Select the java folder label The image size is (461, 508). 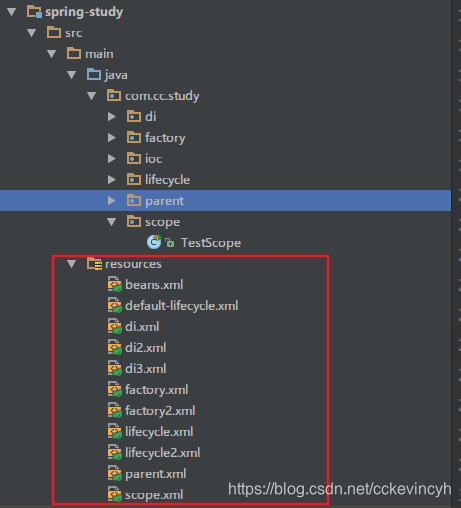116,75
